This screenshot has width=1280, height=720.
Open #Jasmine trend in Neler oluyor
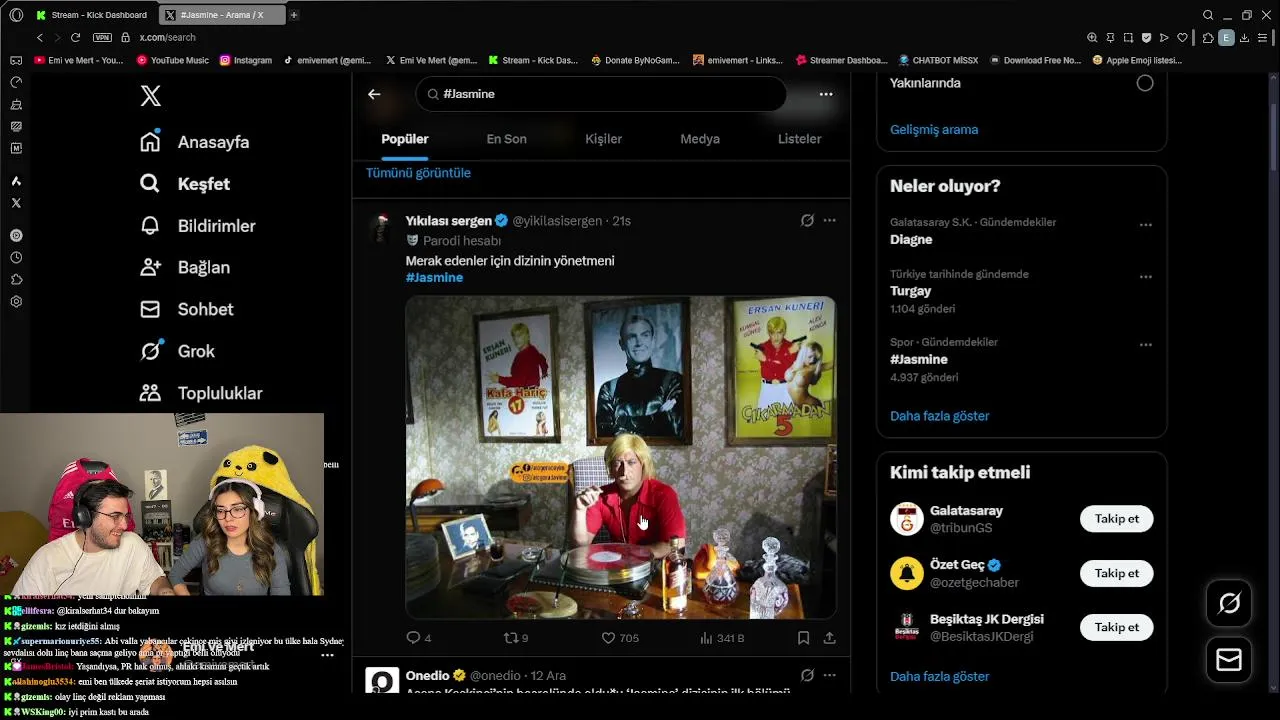tap(919, 359)
